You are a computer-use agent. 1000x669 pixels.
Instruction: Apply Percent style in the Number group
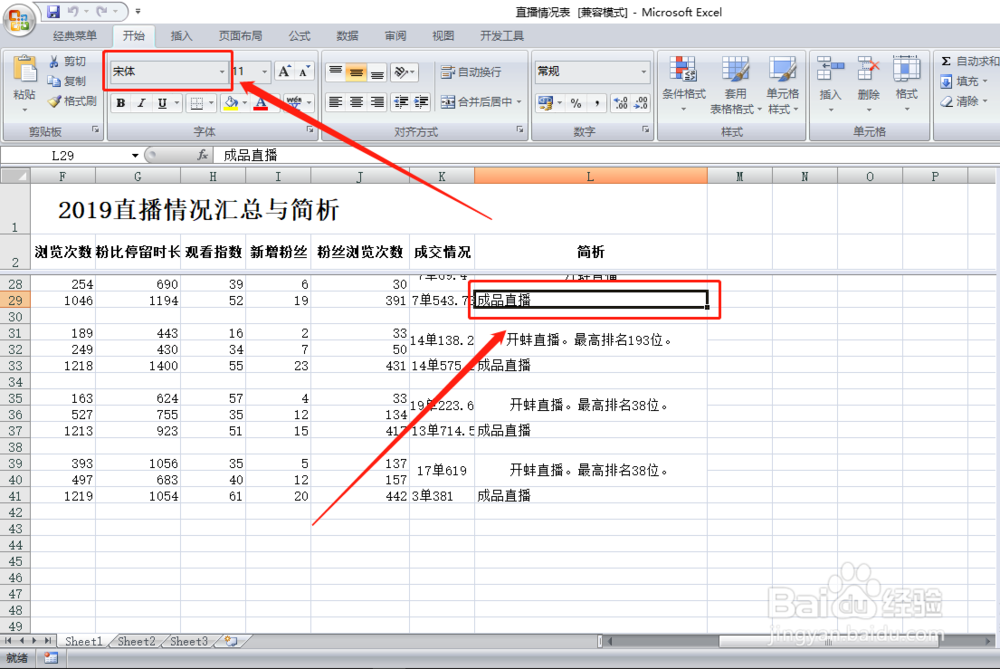click(575, 100)
